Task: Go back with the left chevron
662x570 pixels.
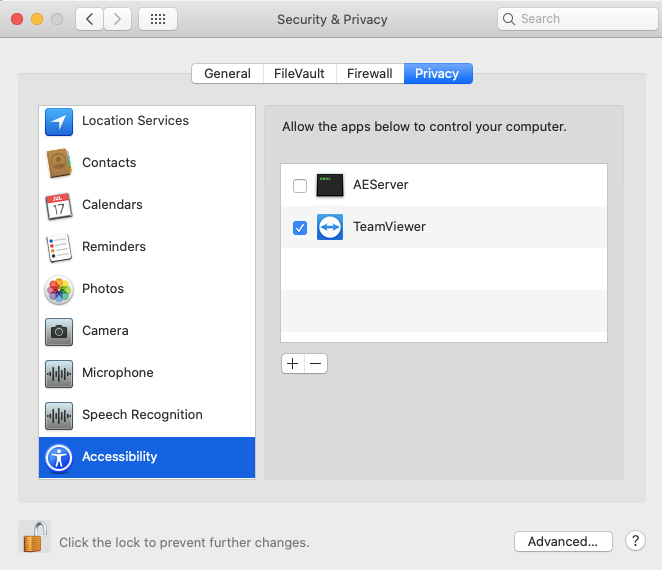Action: pos(90,19)
